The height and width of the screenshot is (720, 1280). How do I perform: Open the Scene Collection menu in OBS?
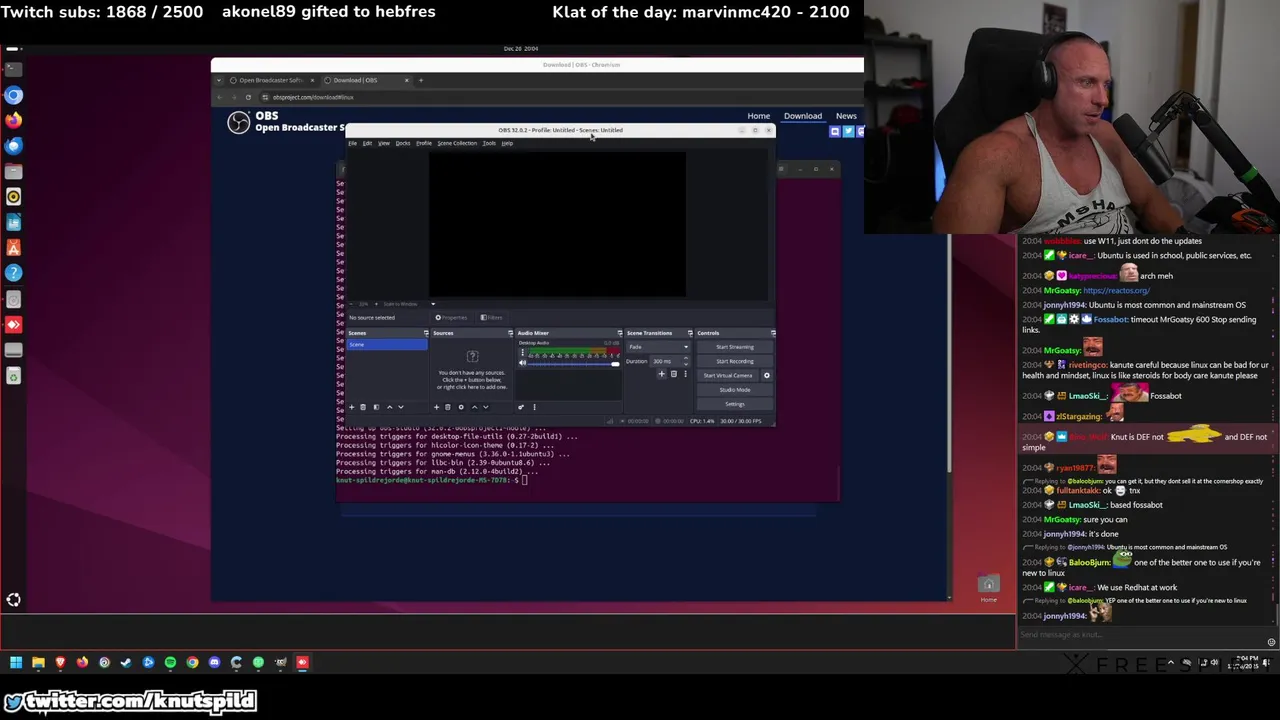pos(457,143)
